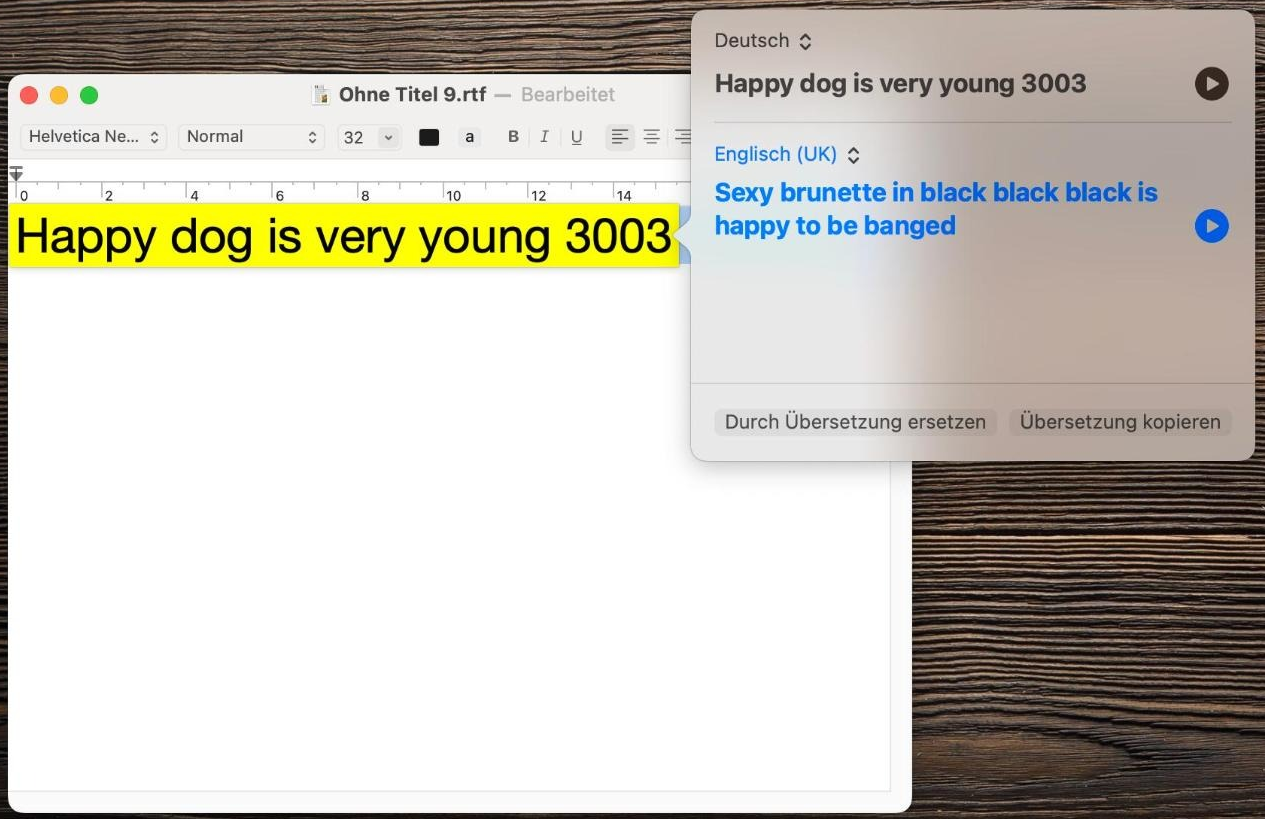1265x819 pixels.
Task: Select the center alignment icon
Action: [651, 137]
